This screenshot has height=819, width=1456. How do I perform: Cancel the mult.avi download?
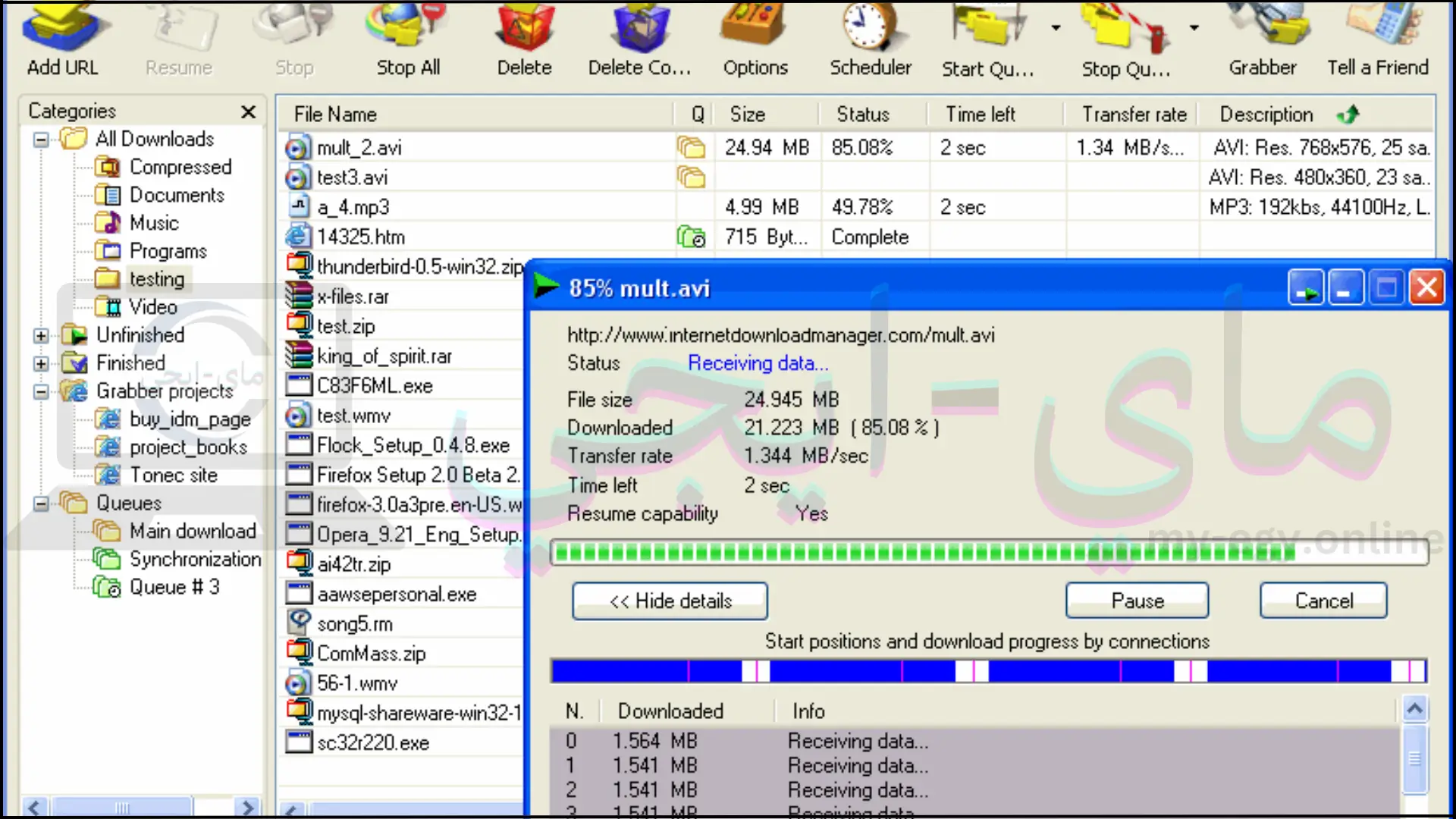1324,601
